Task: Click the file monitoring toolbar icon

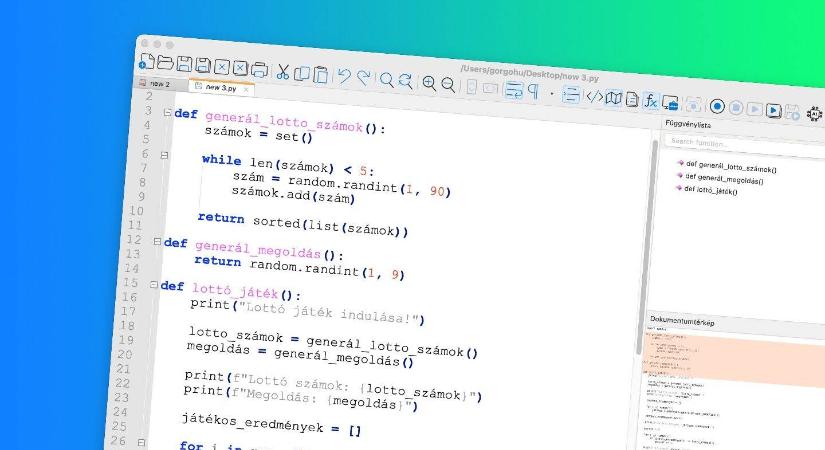Action: point(693,105)
